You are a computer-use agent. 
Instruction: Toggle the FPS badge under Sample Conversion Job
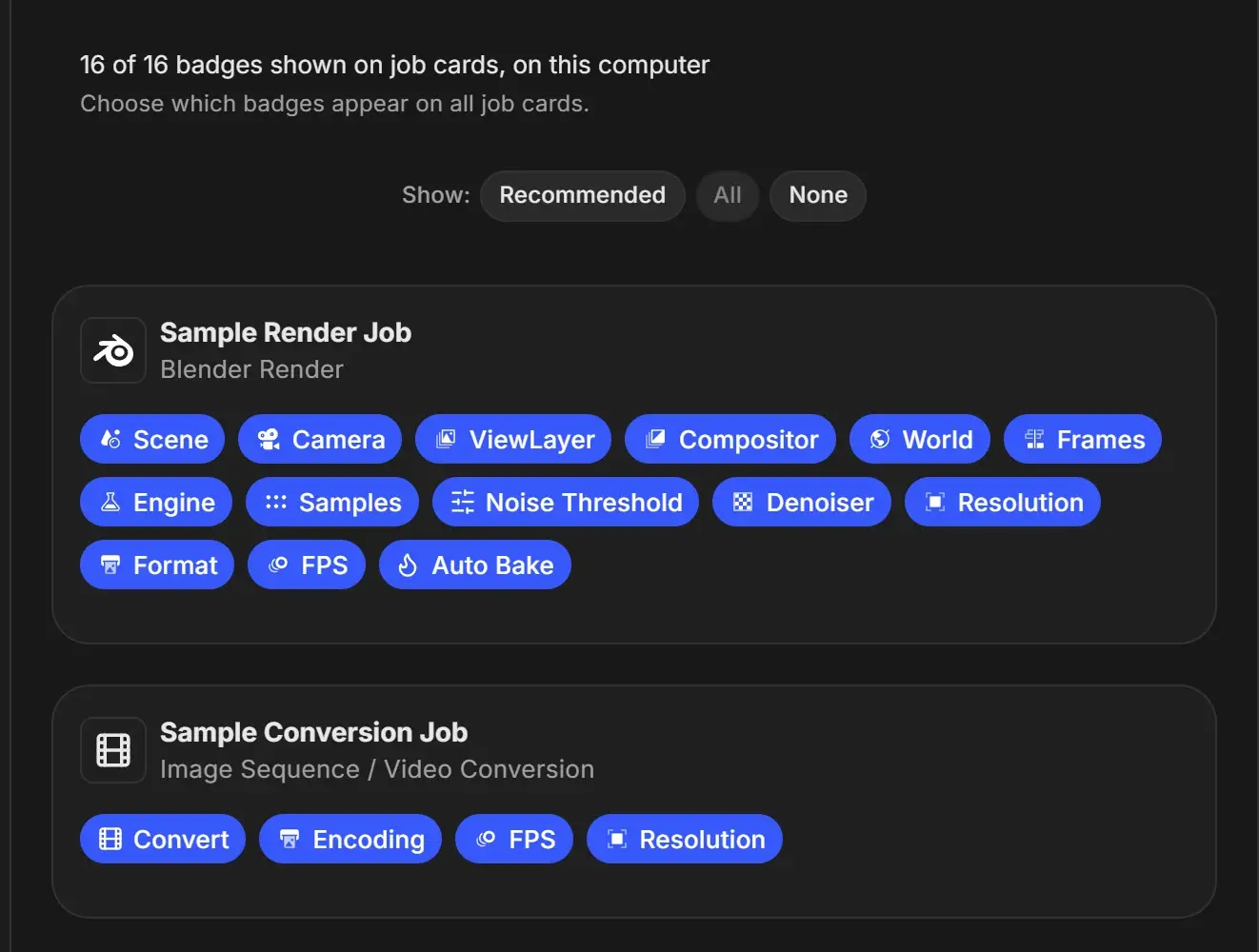tap(514, 839)
